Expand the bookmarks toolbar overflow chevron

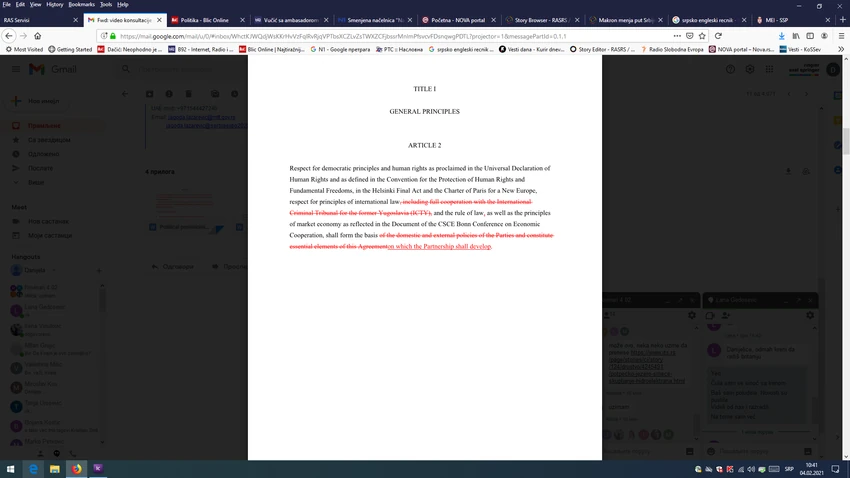[x=841, y=49]
